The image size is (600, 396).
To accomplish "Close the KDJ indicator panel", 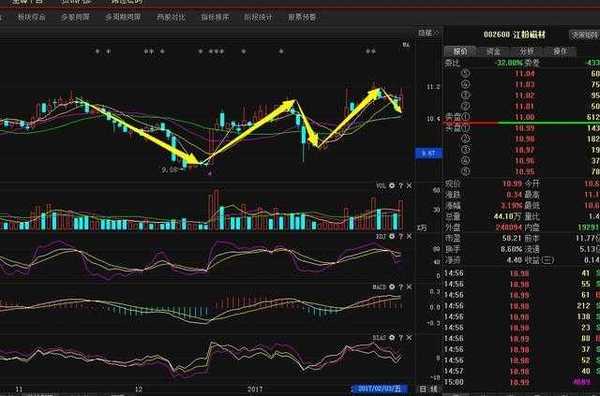I will 409,236.
